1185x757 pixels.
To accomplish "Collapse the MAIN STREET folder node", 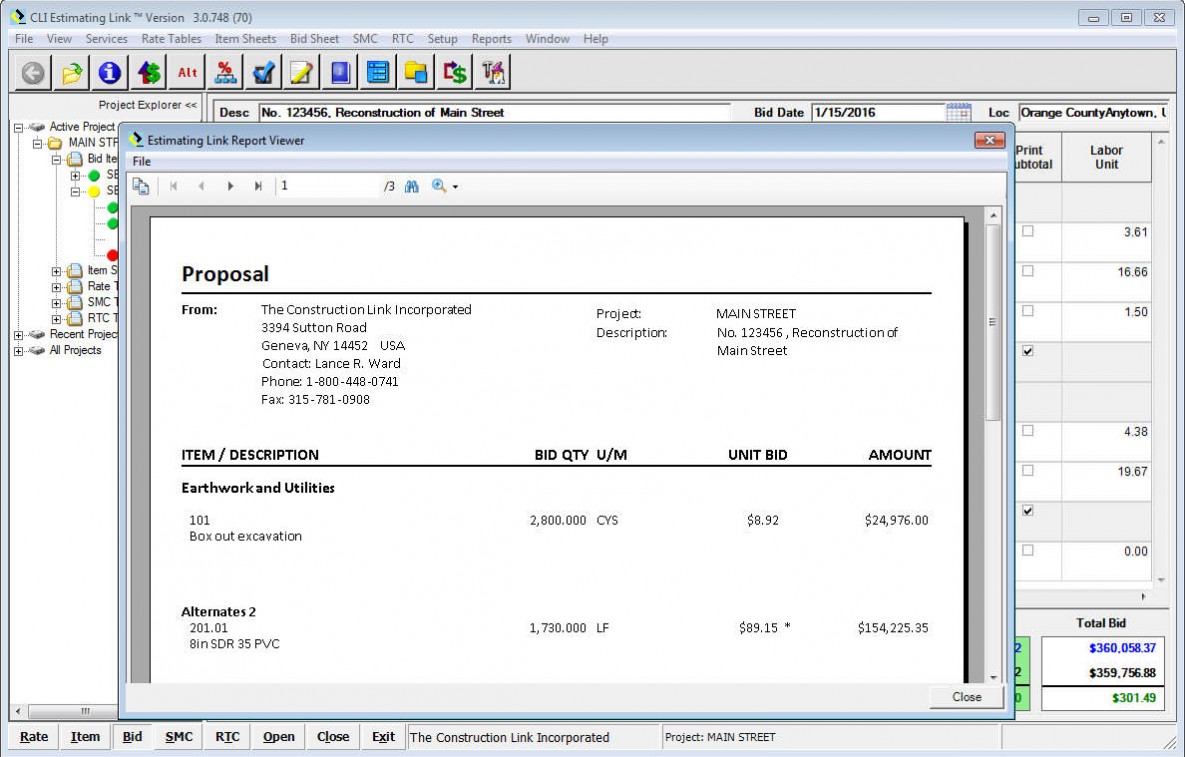I will (x=37, y=143).
